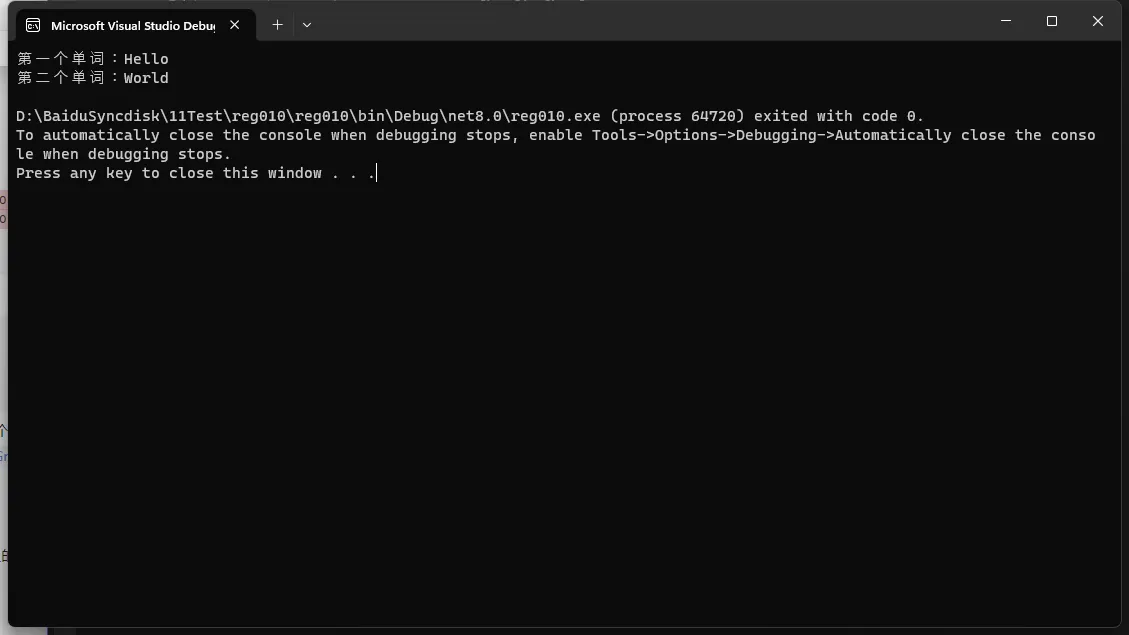
Task: Maximize the terminal window
Action: coord(1052,21)
